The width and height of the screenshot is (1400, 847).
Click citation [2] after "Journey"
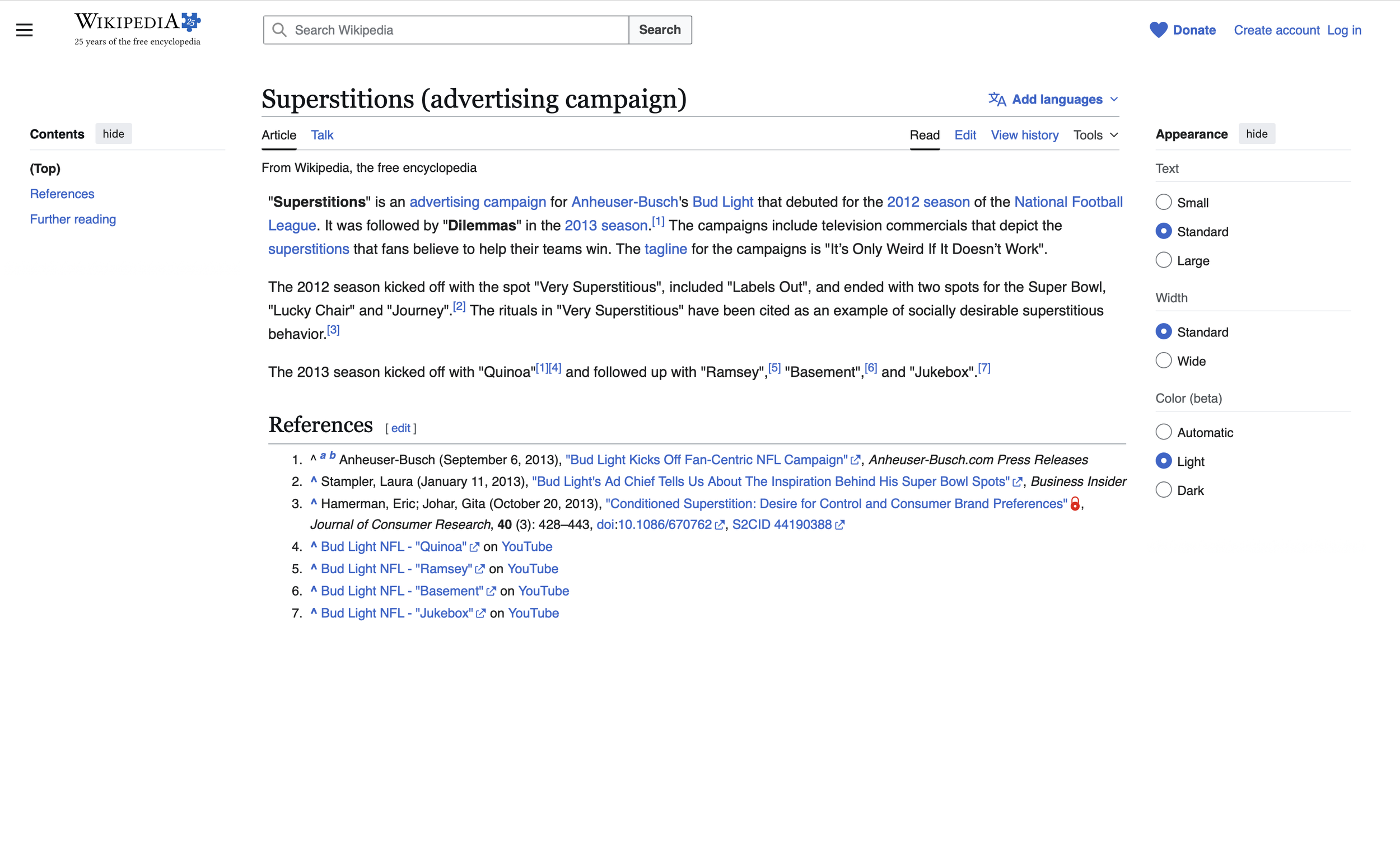(x=459, y=307)
